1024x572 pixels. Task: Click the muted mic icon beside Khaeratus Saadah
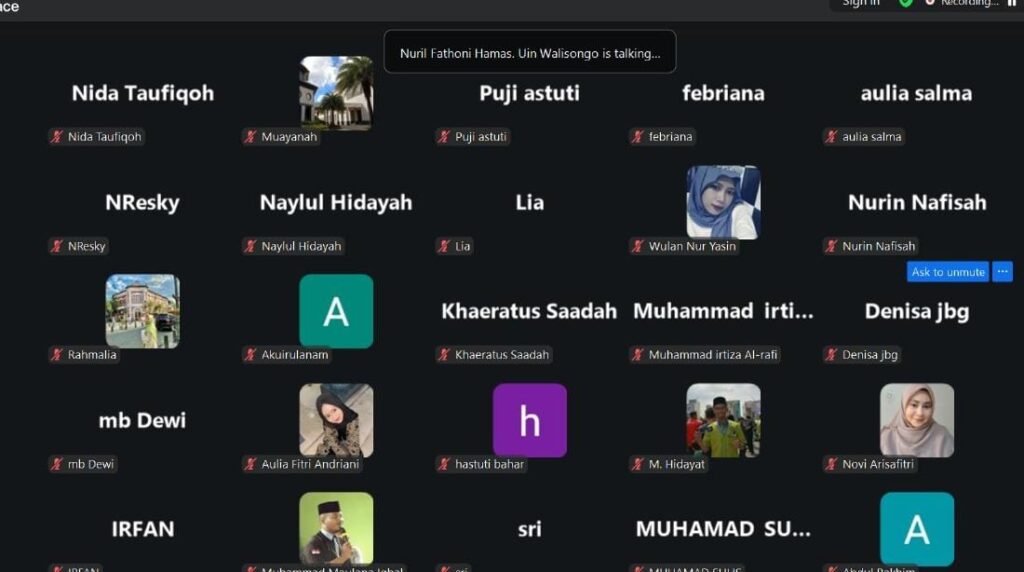click(444, 355)
